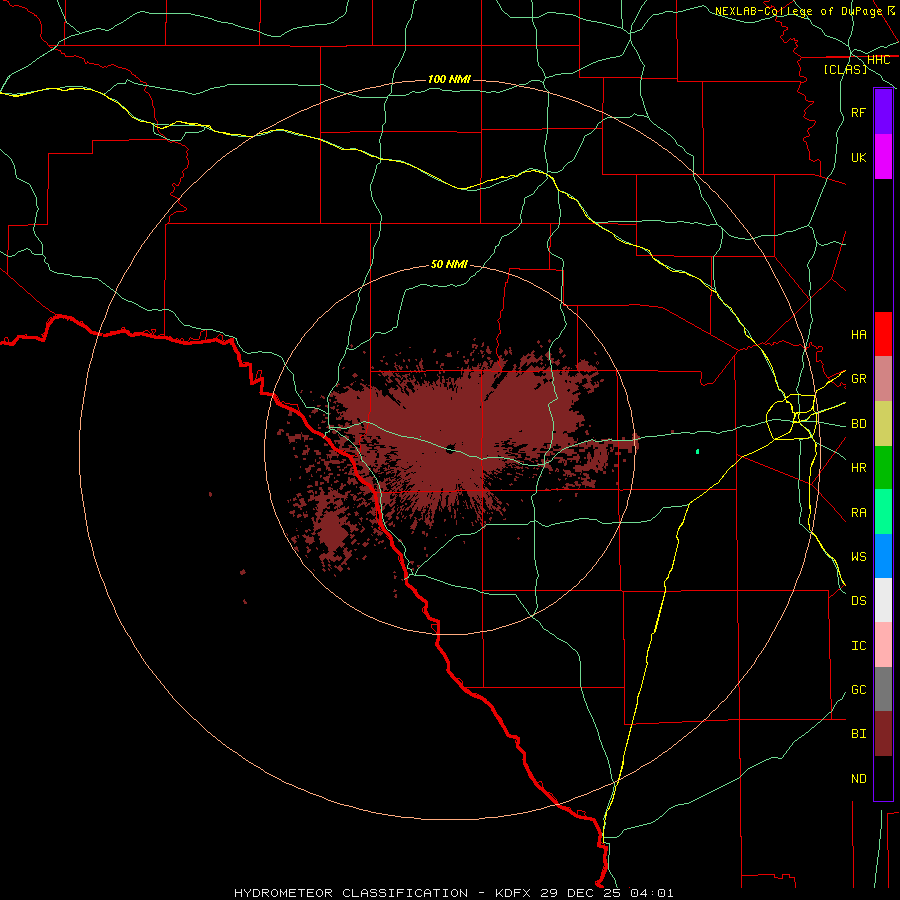Click the IC legend label text

pyautogui.click(x=858, y=645)
